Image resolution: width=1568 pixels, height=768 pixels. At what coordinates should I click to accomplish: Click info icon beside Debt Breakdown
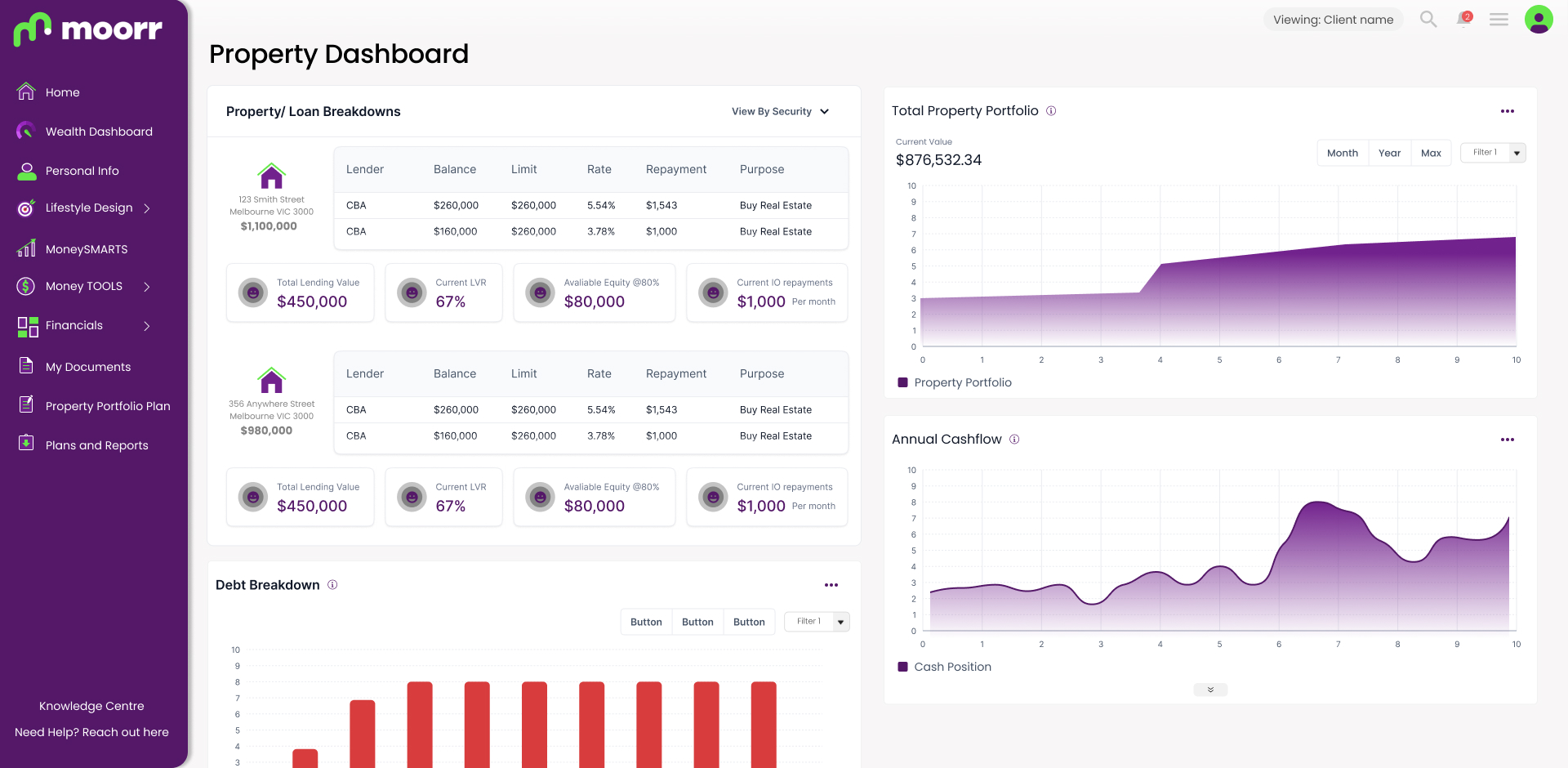click(x=332, y=585)
